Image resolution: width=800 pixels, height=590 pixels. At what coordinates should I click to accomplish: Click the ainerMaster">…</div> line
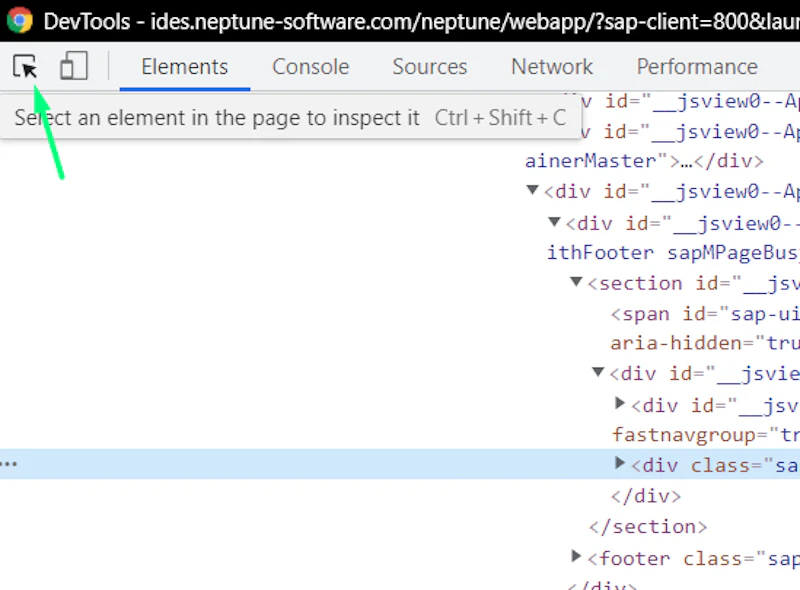tap(644, 161)
